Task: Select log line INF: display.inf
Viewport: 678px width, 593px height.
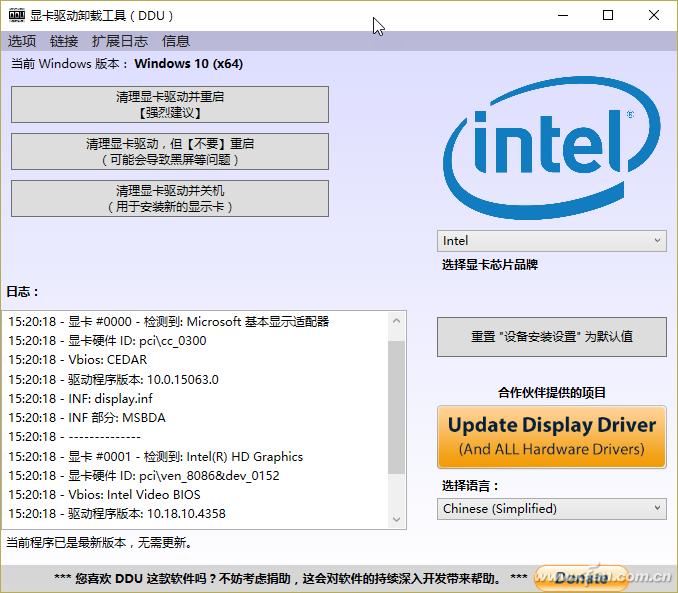Action: coord(80,398)
